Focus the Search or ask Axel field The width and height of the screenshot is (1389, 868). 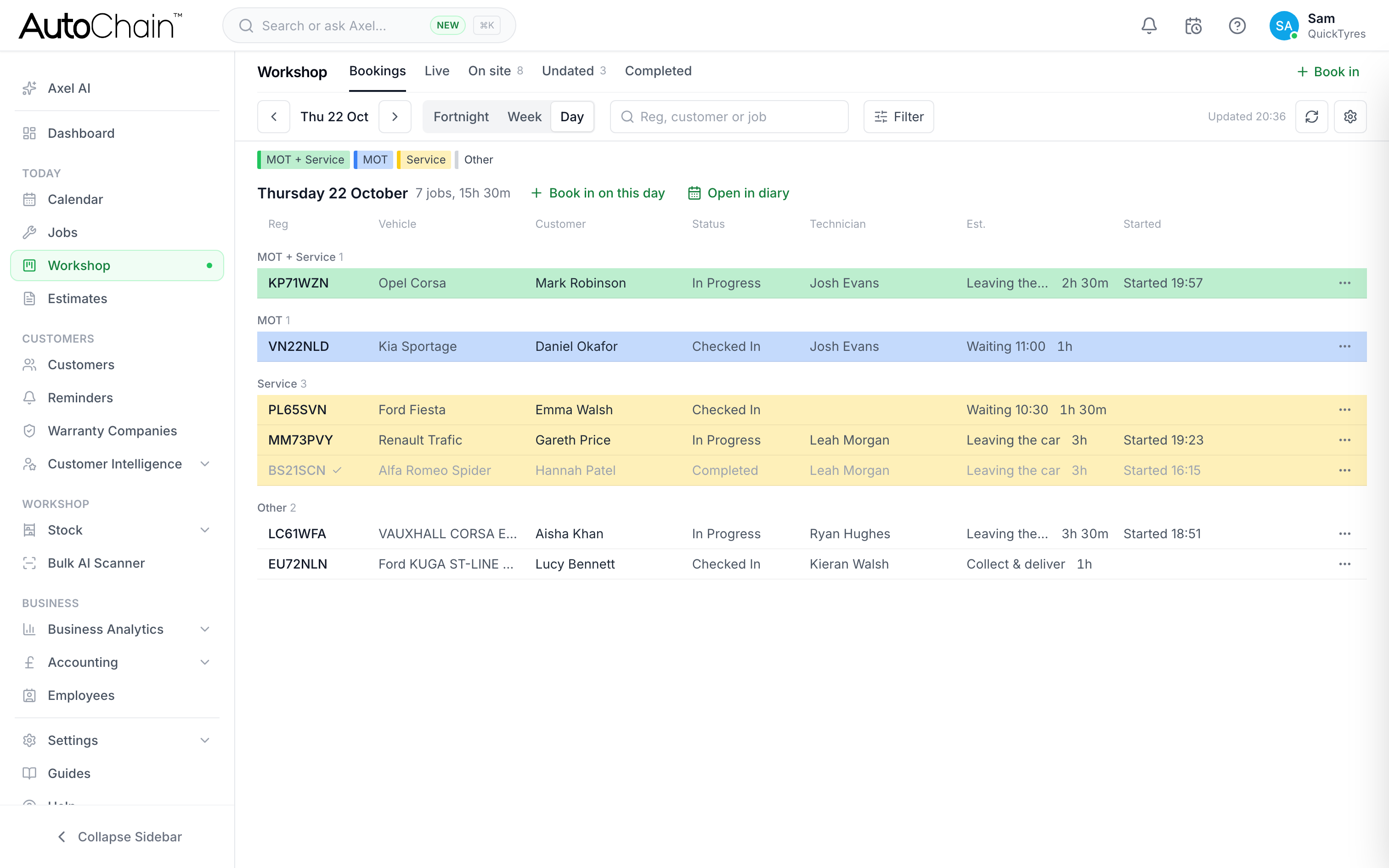[x=369, y=26]
